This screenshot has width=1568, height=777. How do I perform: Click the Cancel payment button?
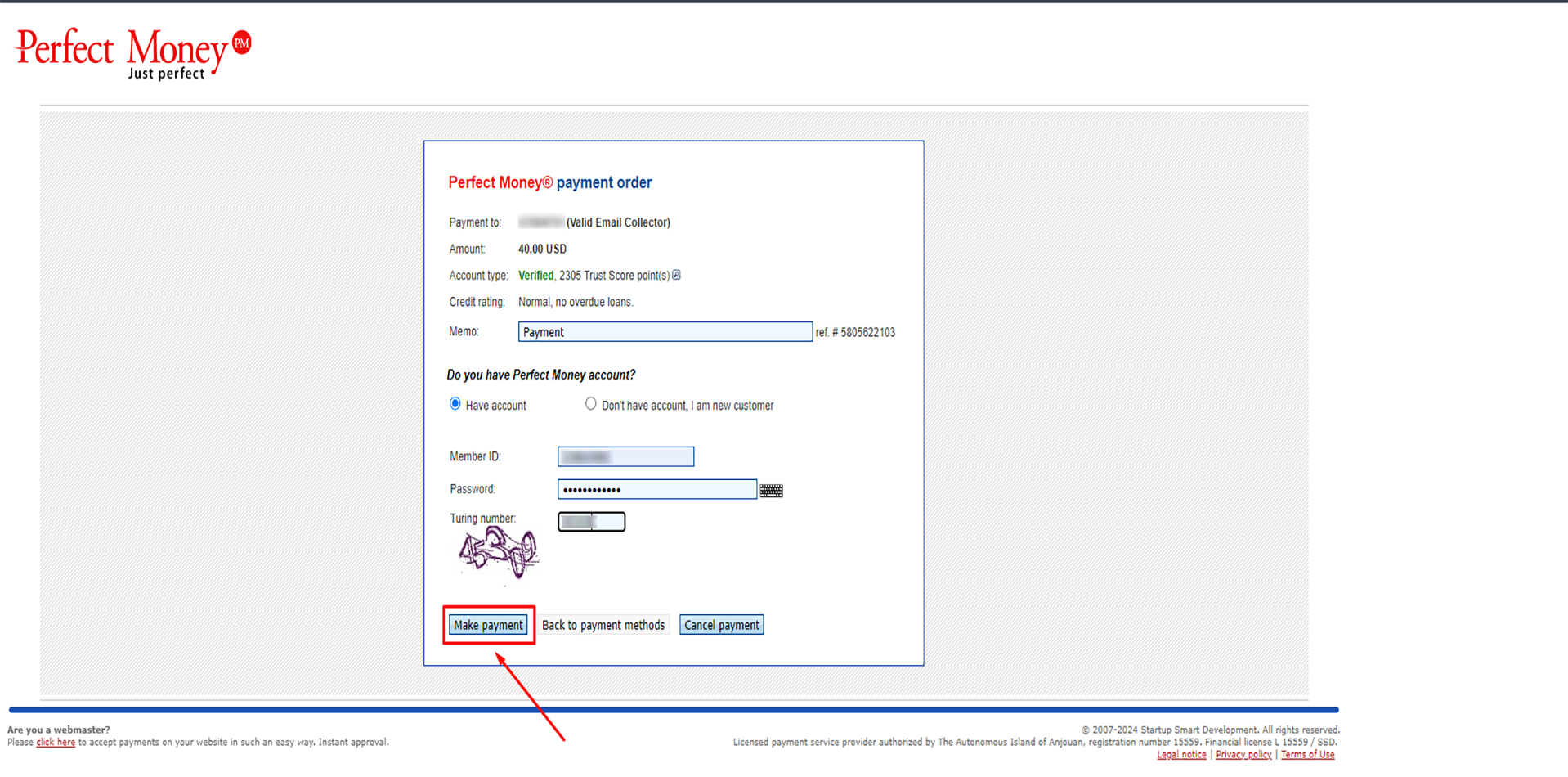(721, 625)
